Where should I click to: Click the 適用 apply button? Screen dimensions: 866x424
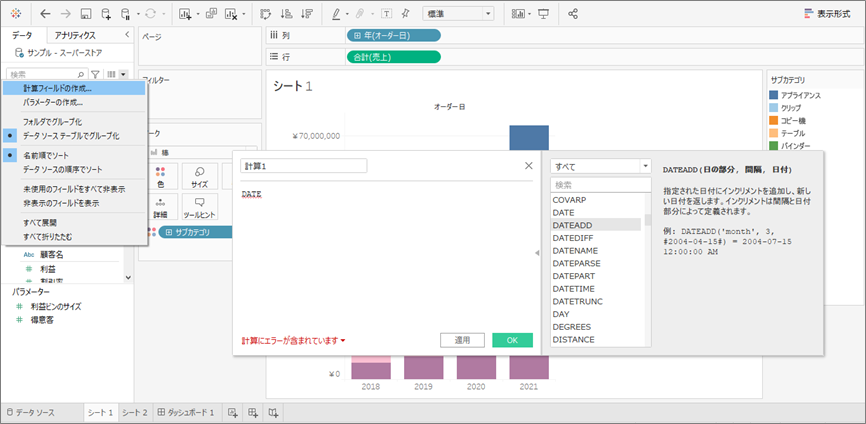[x=462, y=340]
